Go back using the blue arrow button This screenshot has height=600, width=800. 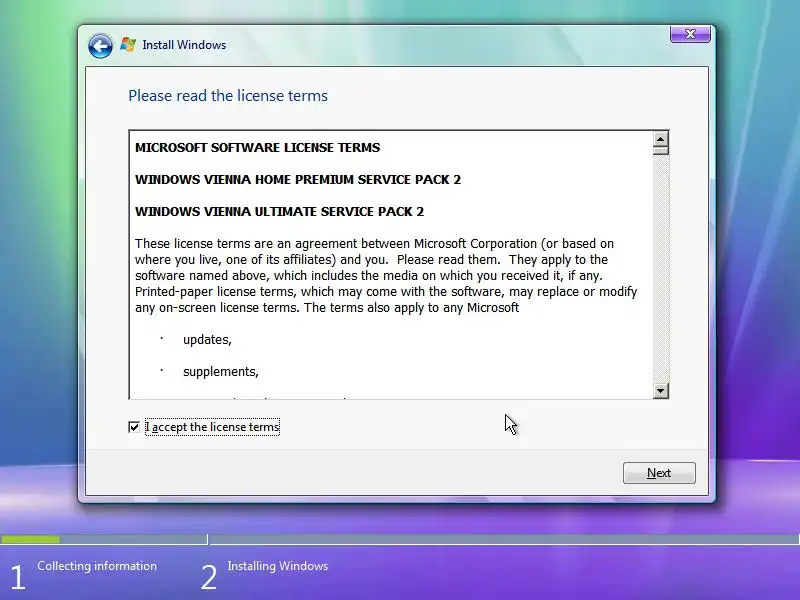(100, 46)
